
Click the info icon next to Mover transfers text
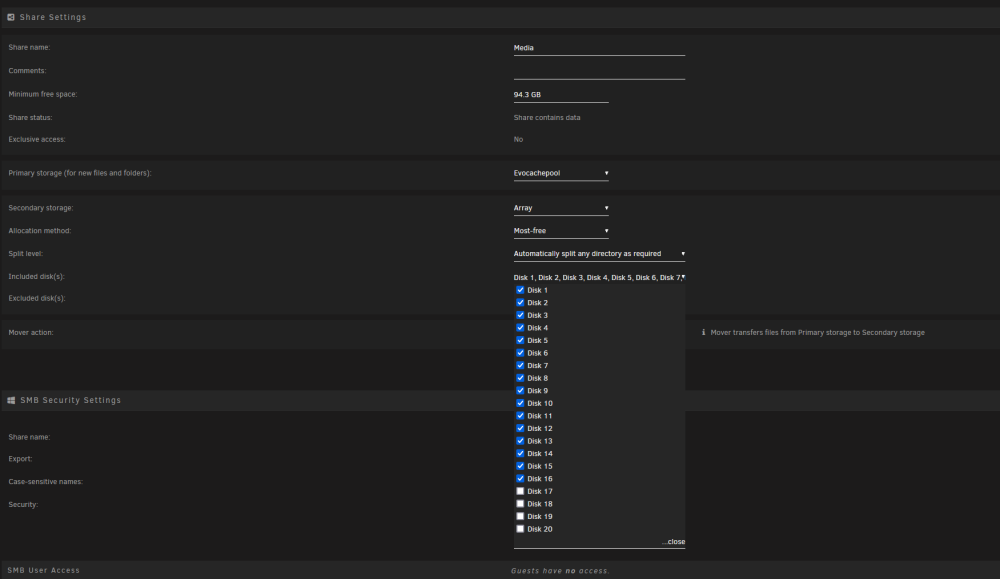(703, 332)
